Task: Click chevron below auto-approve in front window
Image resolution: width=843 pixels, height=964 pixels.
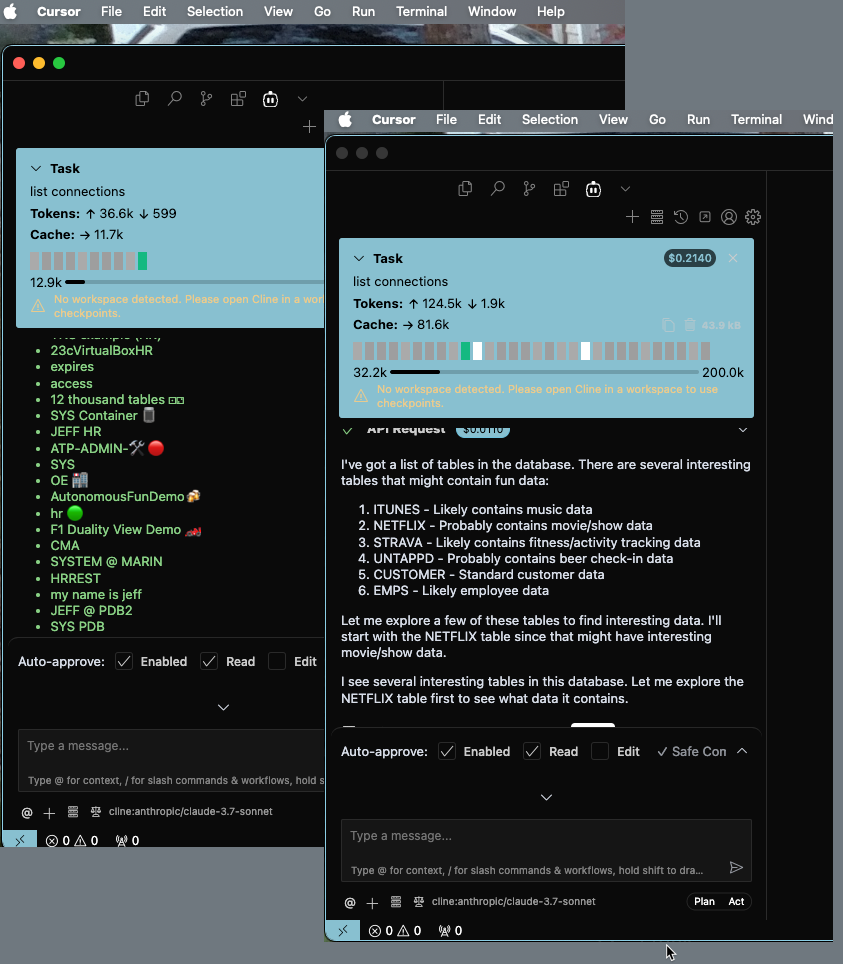Action: (x=546, y=797)
